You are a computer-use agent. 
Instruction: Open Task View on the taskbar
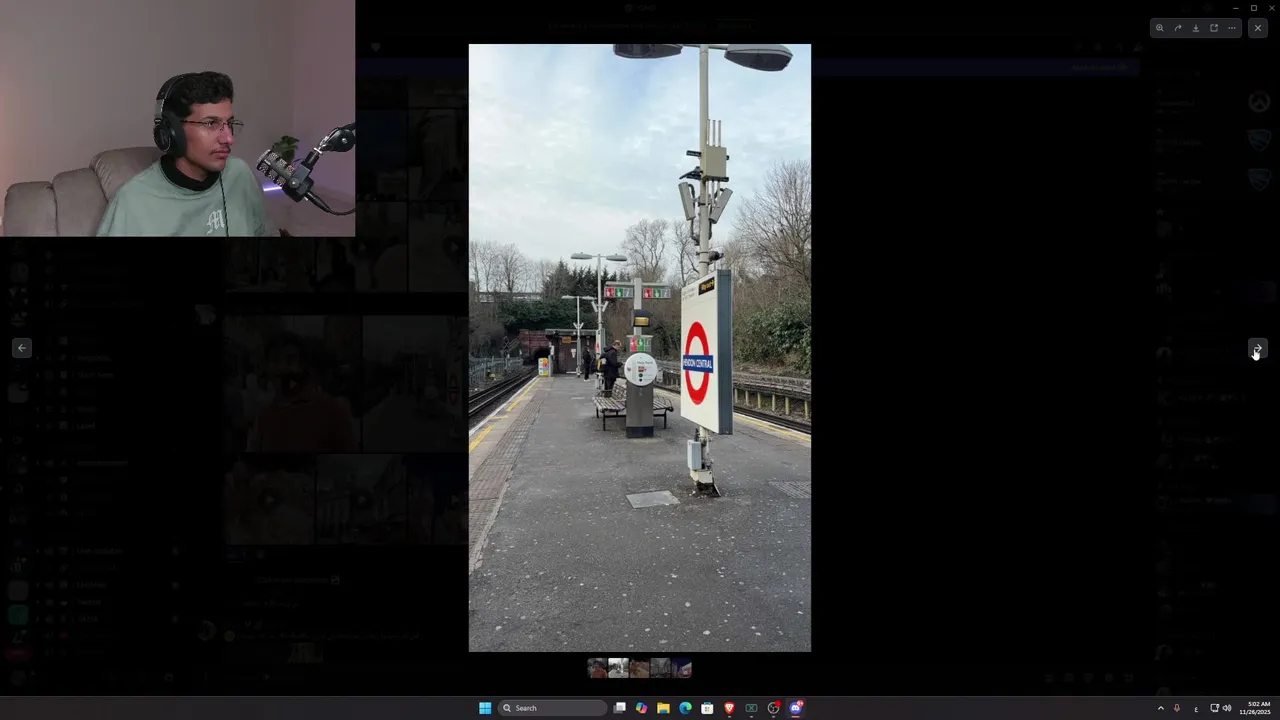tap(620, 708)
